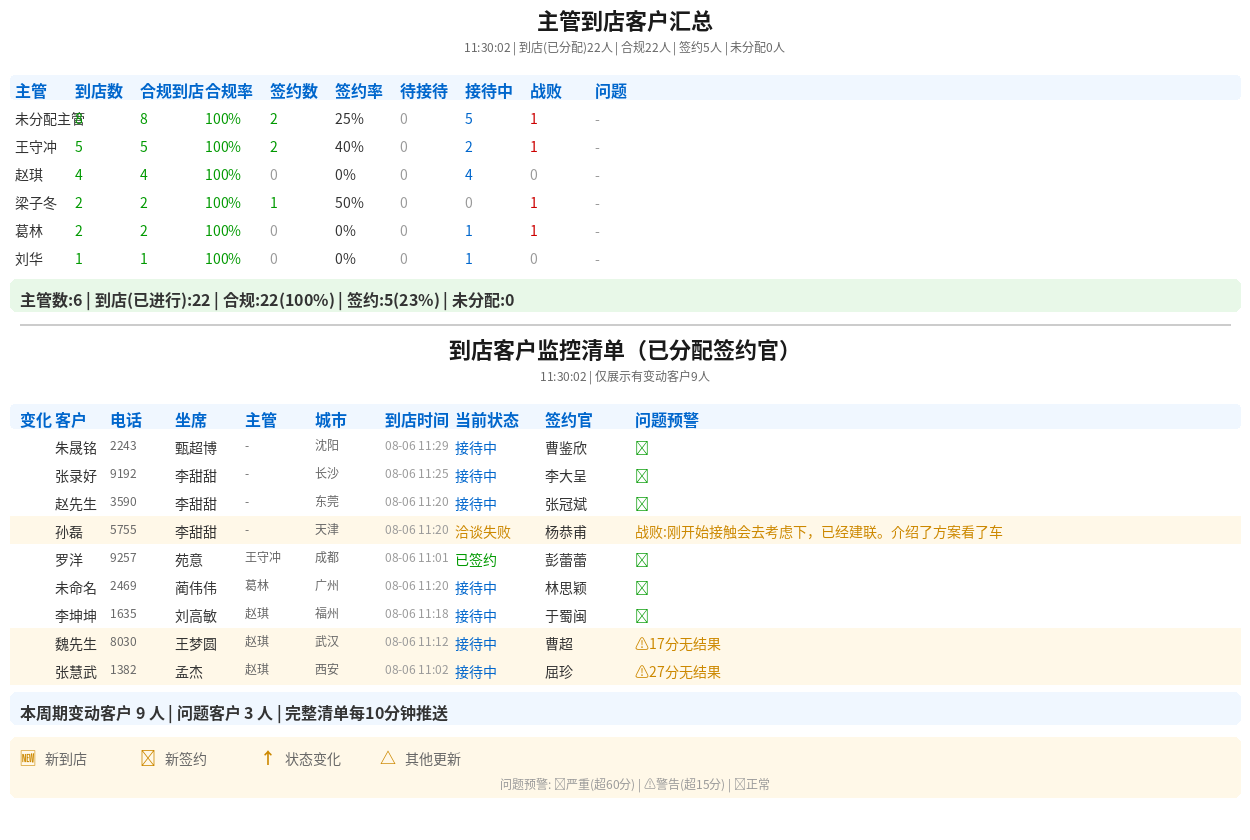Click the 签约数 column header
The width and height of the screenshot is (1250, 840).
pos(294,91)
